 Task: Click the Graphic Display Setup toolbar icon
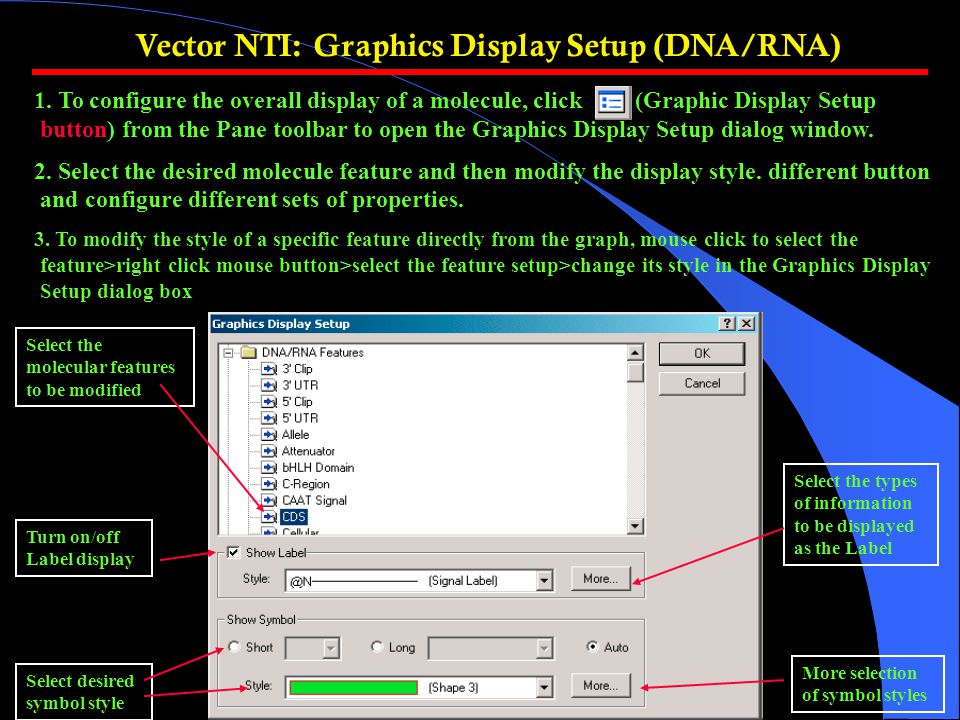tap(613, 102)
